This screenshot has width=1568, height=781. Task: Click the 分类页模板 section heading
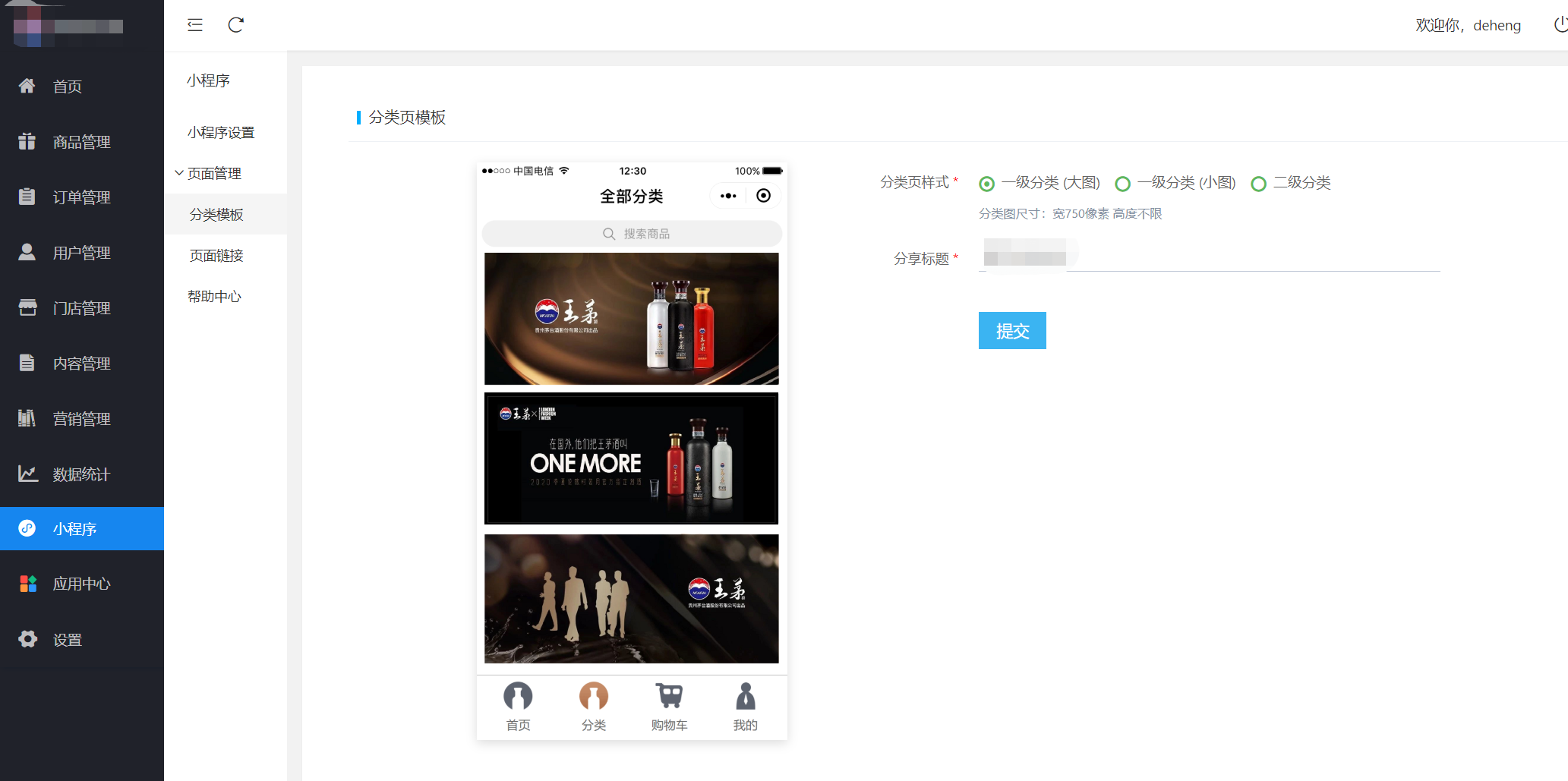[407, 117]
